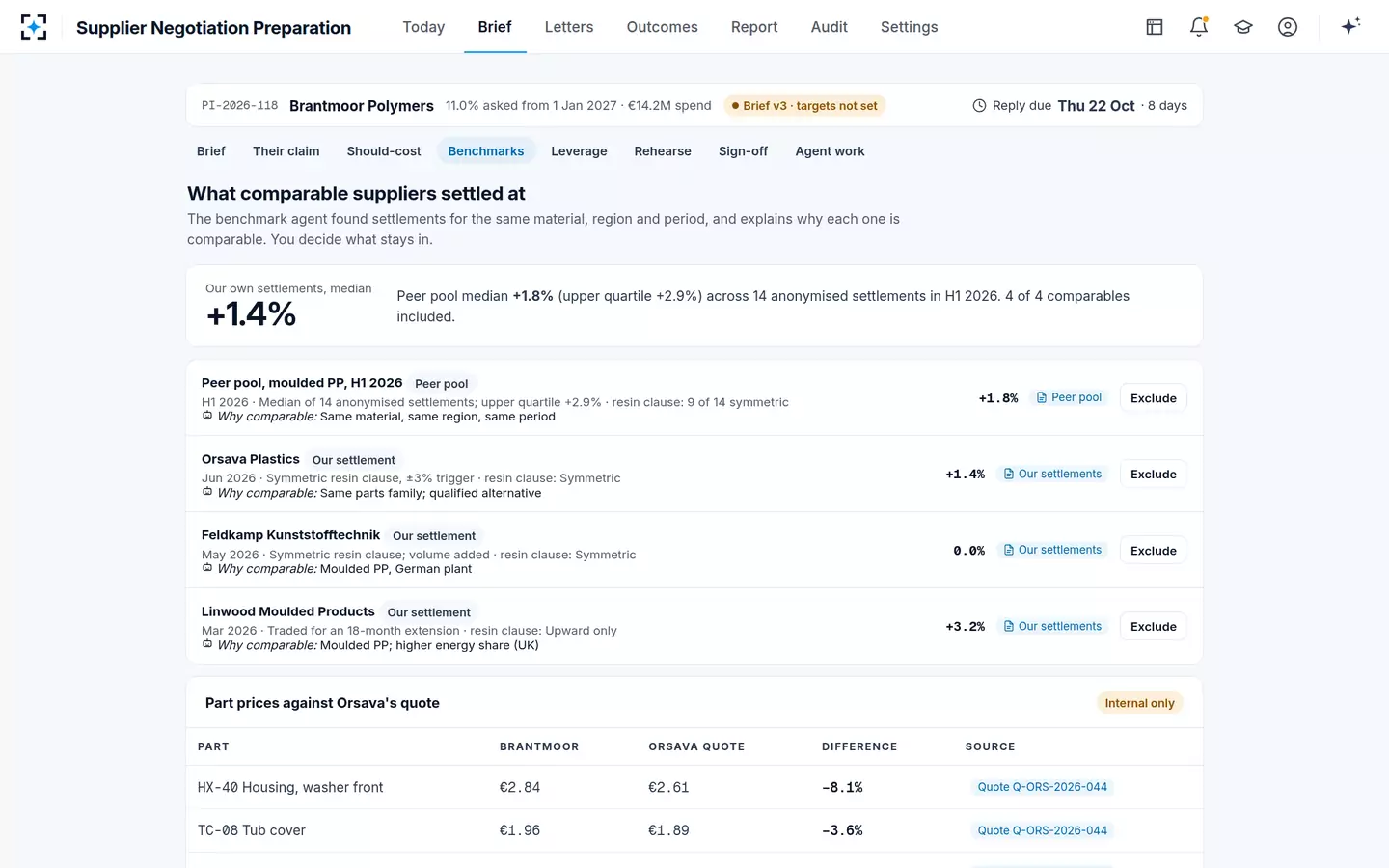This screenshot has height=868, width=1389.
Task: Open the sparkle AI assistant icon
Action: click(x=1350, y=26)
